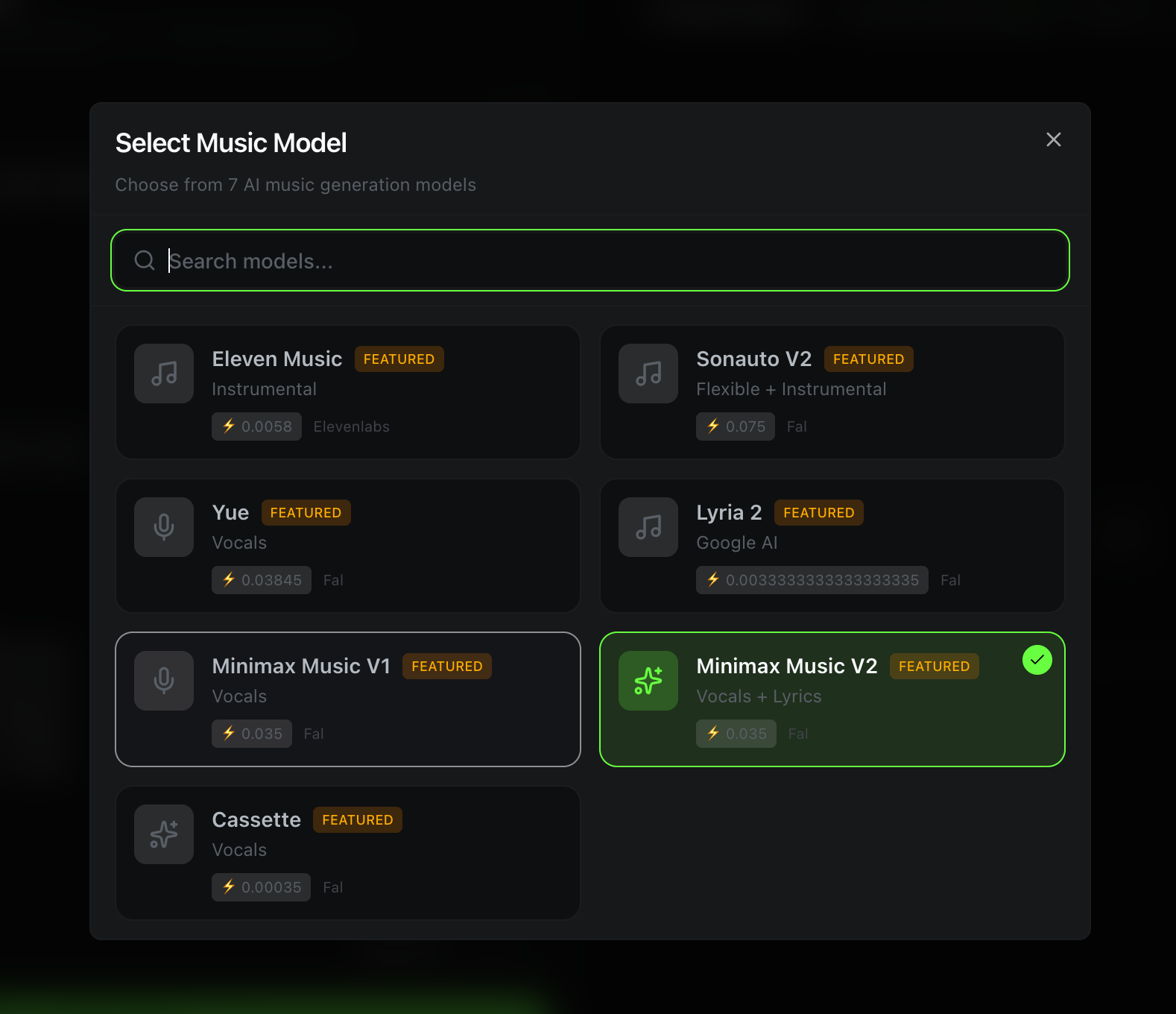Screen dimensions: 1176x1014
Task: Click the Elevenlabs provider label
Action: (x=351, y=426)
